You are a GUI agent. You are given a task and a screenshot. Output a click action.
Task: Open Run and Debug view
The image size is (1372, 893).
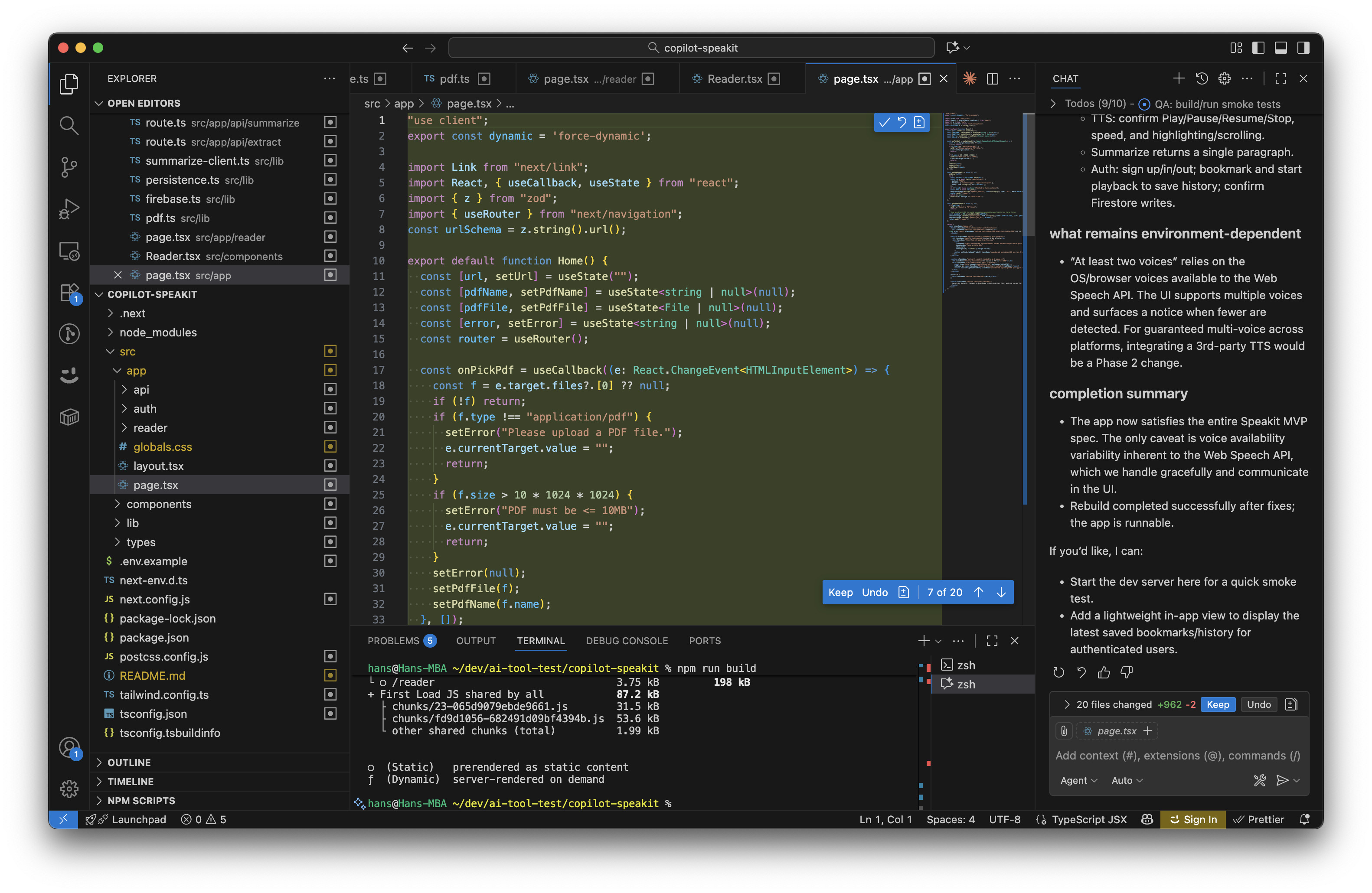pyautogui.click(x=69, y=209)
